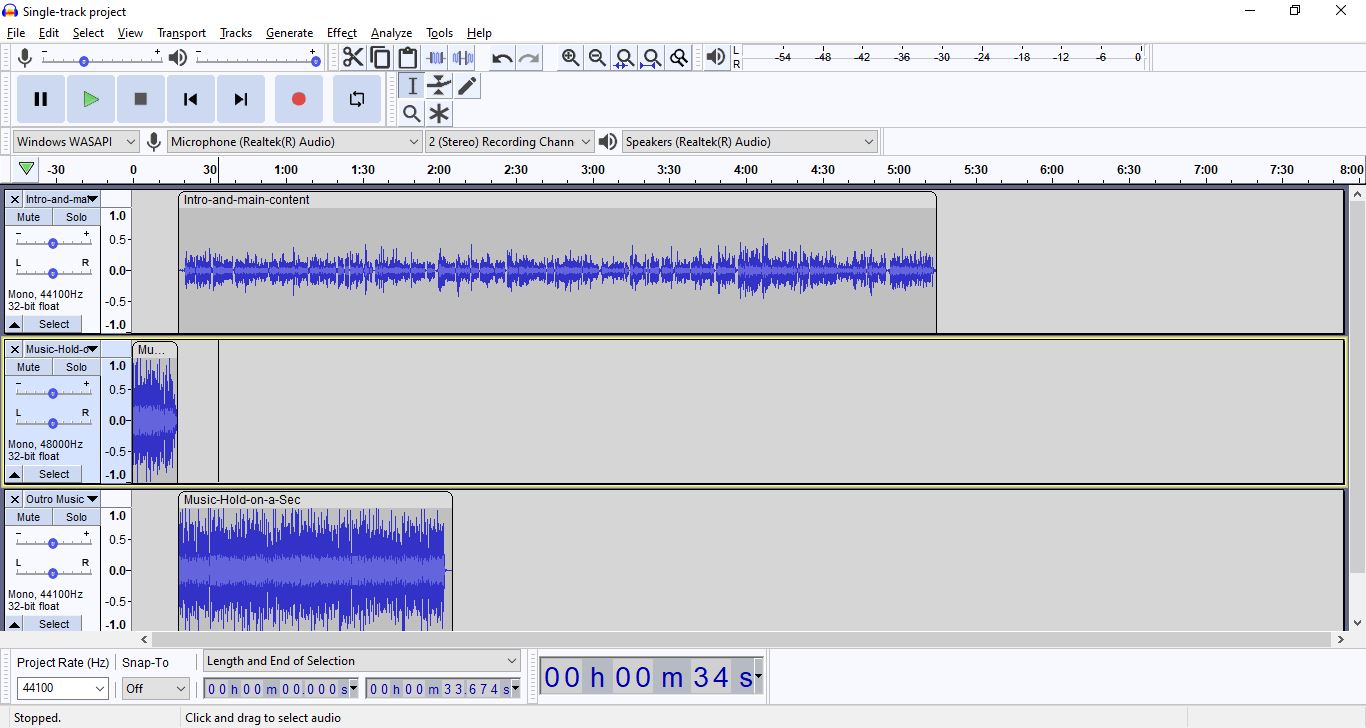
Task: Click the playback meter speaker icon
Action: click(715, 57)
